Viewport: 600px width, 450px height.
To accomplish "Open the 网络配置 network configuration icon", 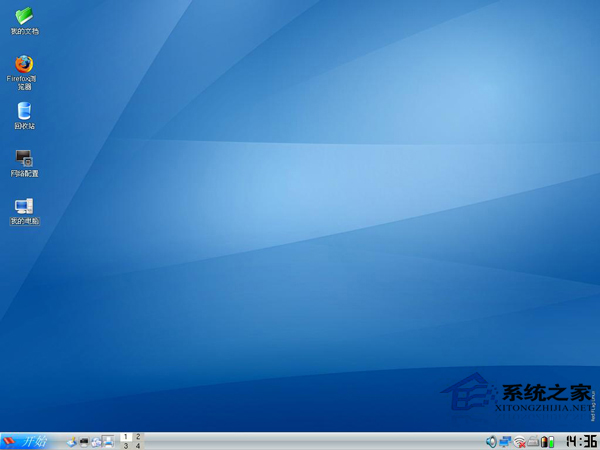I will point(24,158).
